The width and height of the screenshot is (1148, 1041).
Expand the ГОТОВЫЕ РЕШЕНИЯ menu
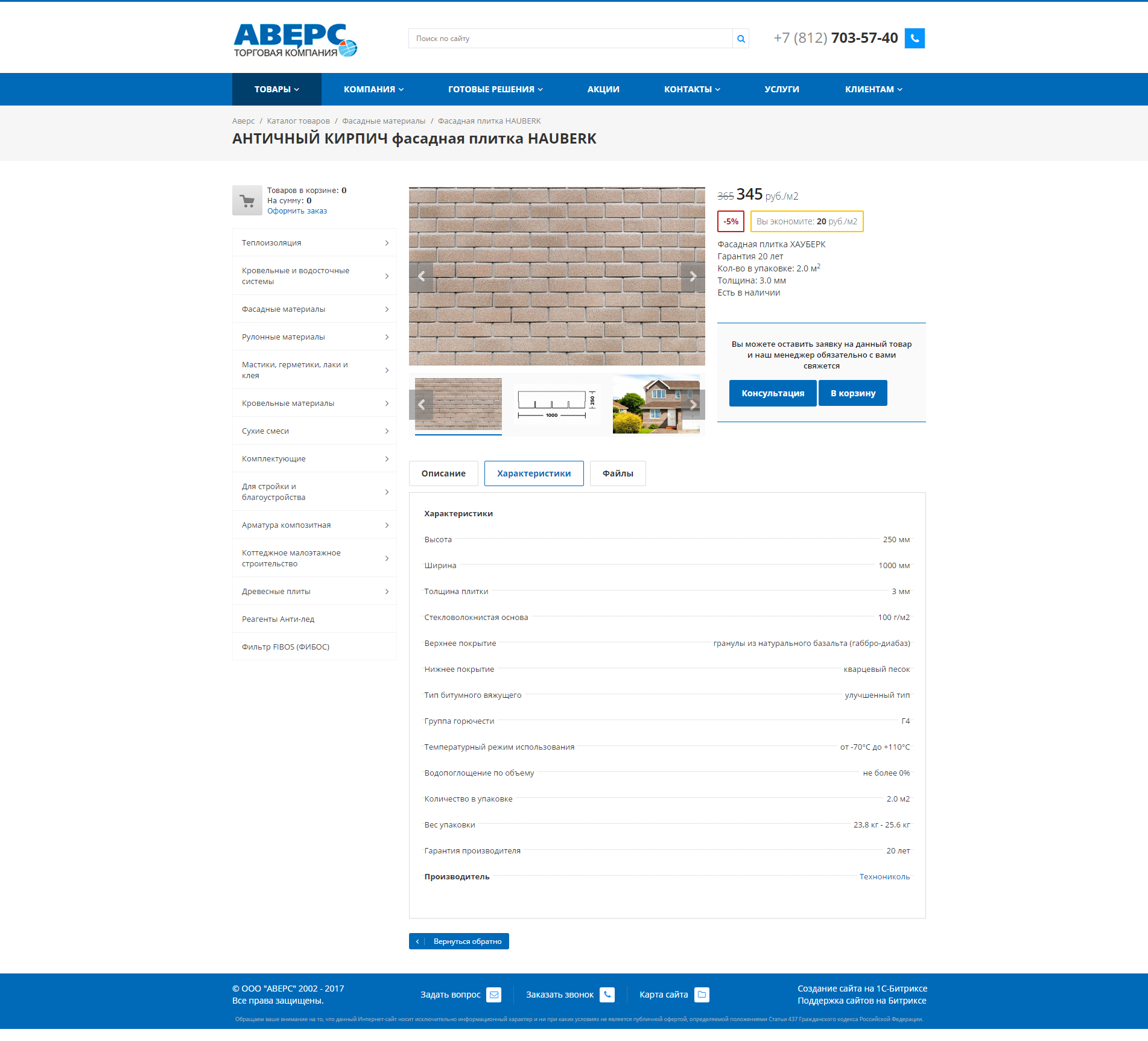(496, 89)
